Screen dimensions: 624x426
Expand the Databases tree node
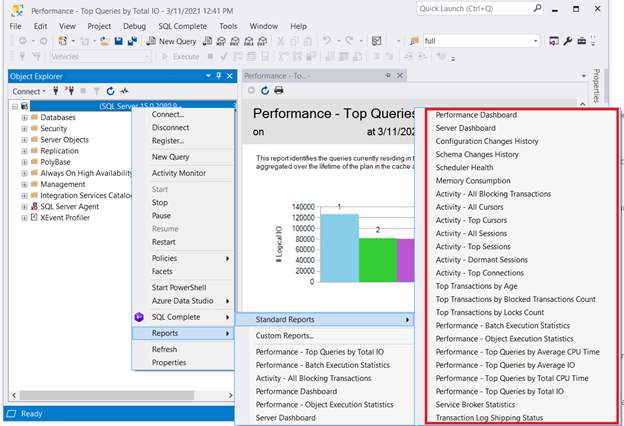[x=24, y=118]
